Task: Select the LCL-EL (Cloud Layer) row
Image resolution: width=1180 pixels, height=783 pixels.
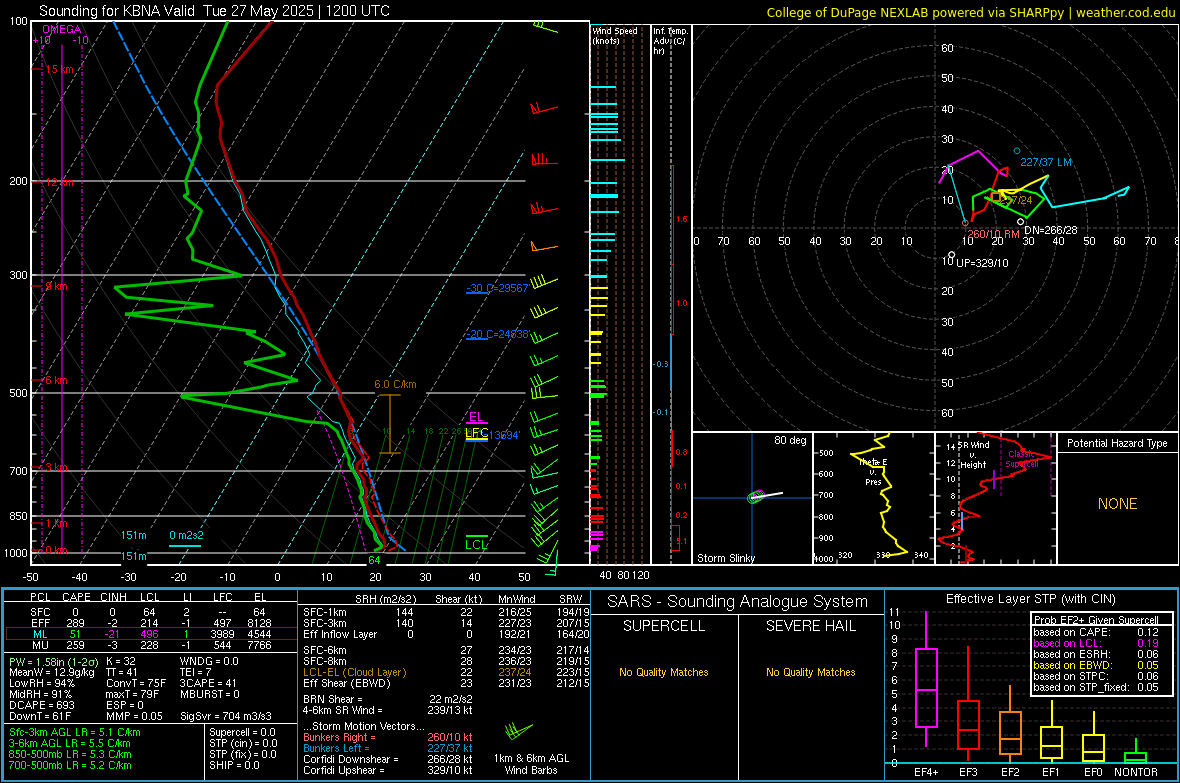Action: click(446, 672)
